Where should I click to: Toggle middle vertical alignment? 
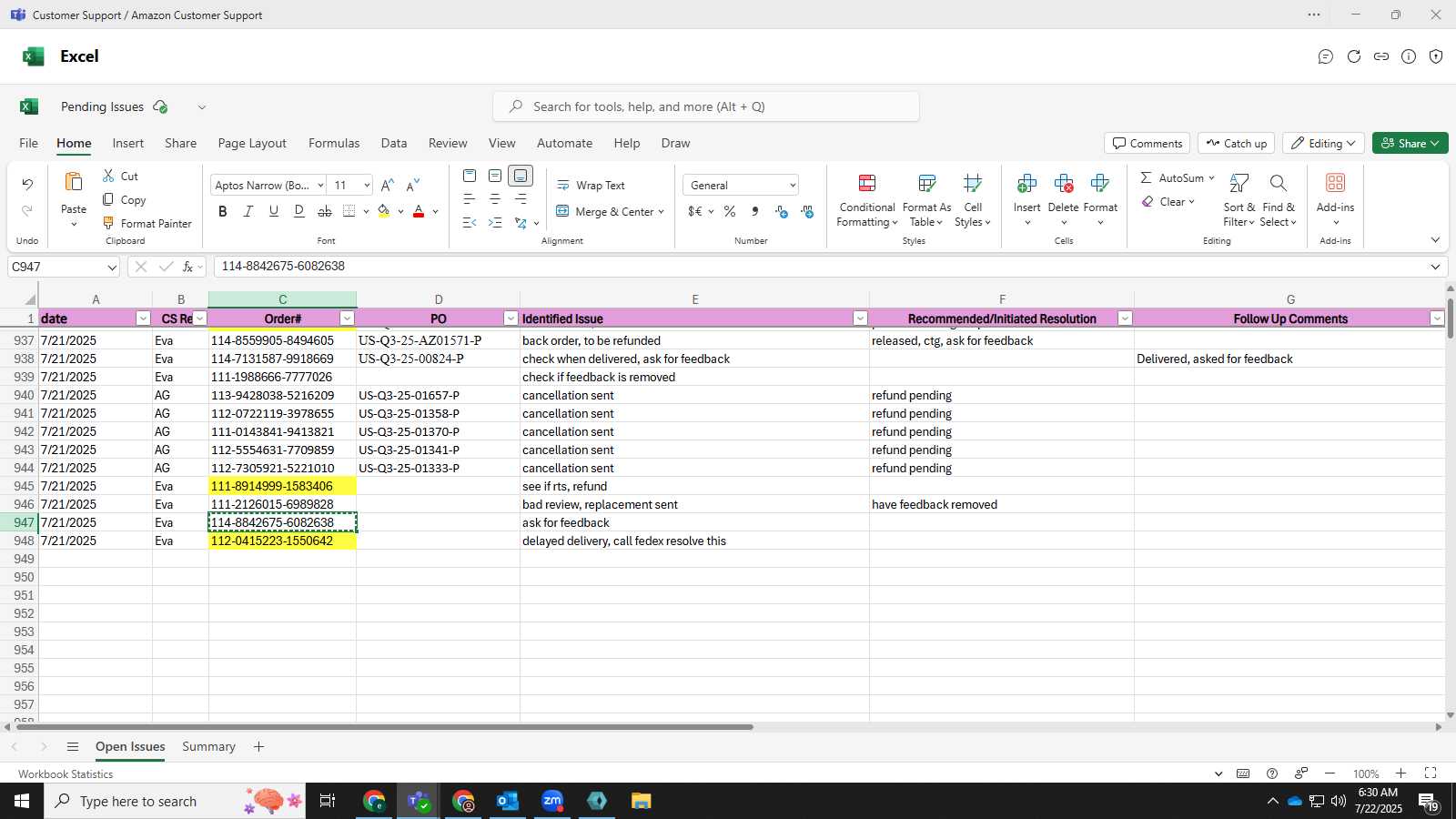pyautogui.click(x=495, y=176)
